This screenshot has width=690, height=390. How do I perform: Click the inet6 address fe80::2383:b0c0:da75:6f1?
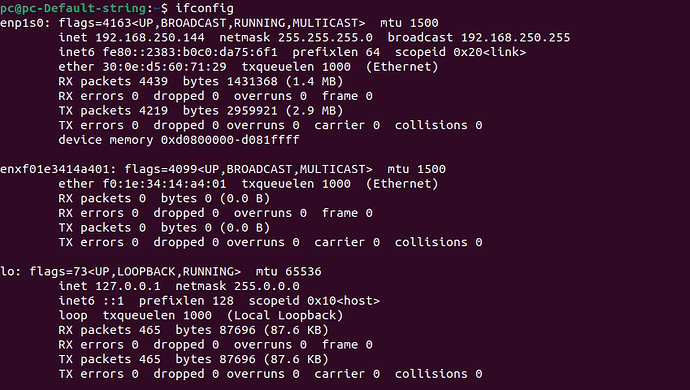coord(190,52)
